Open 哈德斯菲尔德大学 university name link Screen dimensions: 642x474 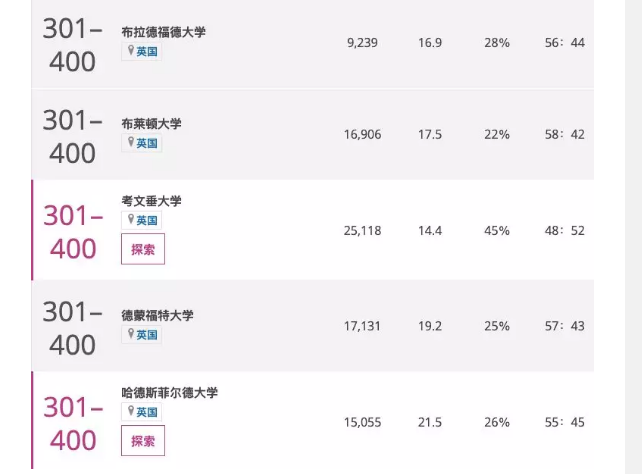click(x=170, y=393)
